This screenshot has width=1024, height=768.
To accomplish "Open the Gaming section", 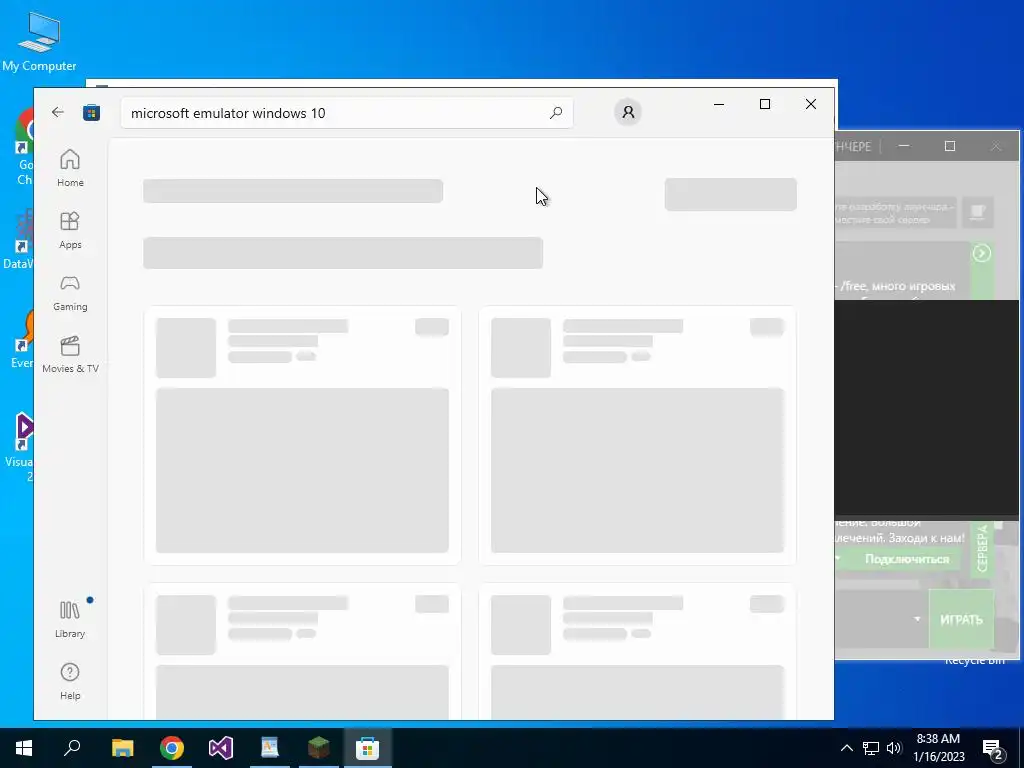I will click(x=70, y=292).
